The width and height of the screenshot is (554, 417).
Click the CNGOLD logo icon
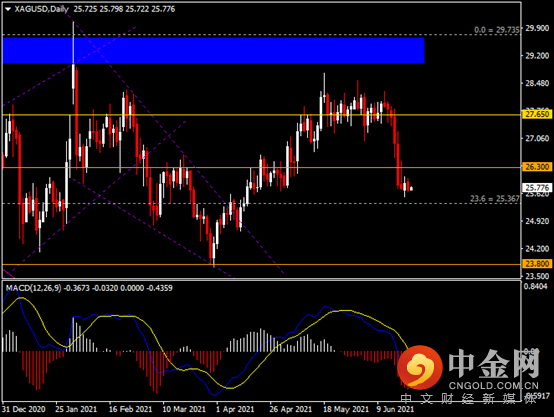[x=420, y=367]
